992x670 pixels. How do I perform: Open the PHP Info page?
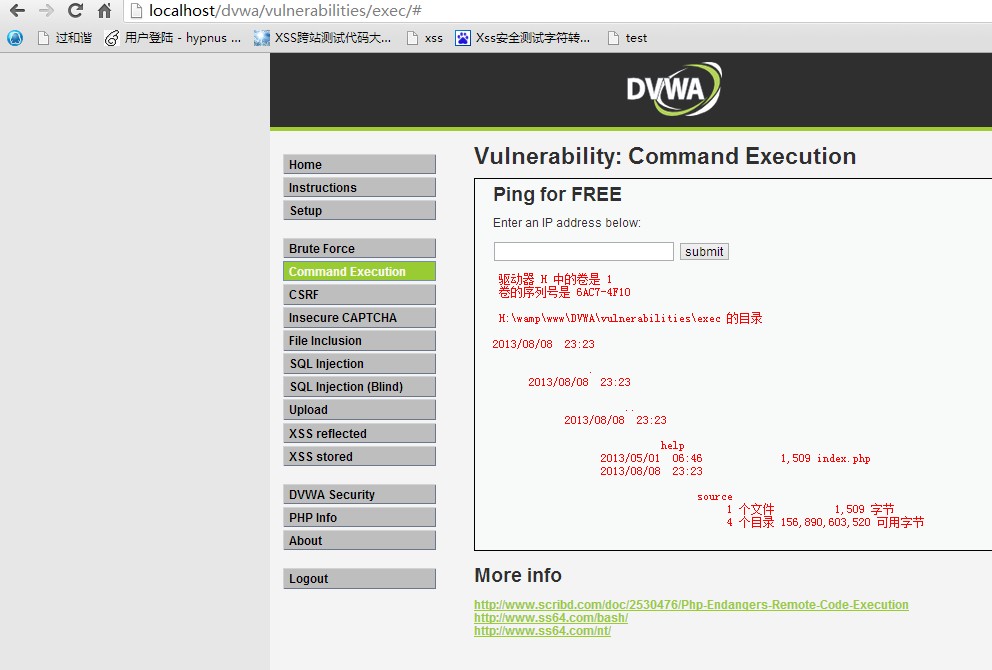pyautogui.click(x=359, y=518)
